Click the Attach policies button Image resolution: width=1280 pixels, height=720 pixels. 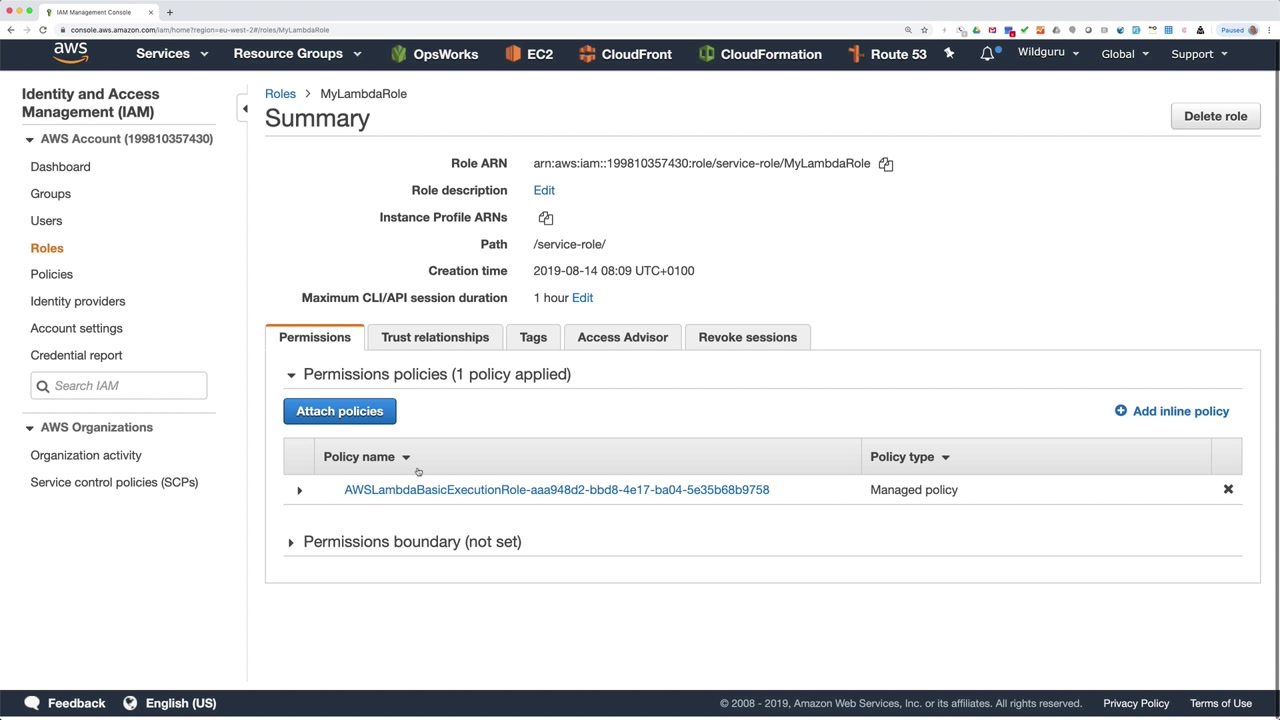tap(340, 411)
